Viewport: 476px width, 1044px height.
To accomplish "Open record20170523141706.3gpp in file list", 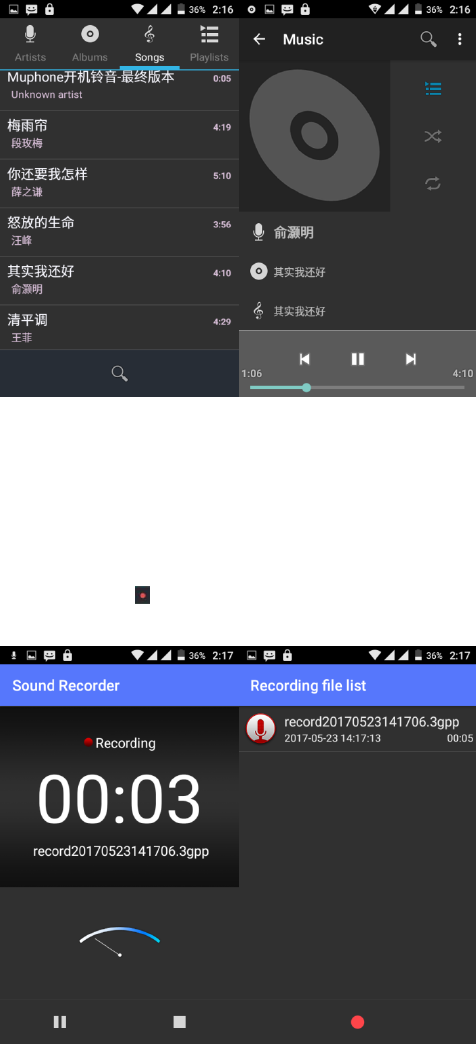I will coord(357,729).
